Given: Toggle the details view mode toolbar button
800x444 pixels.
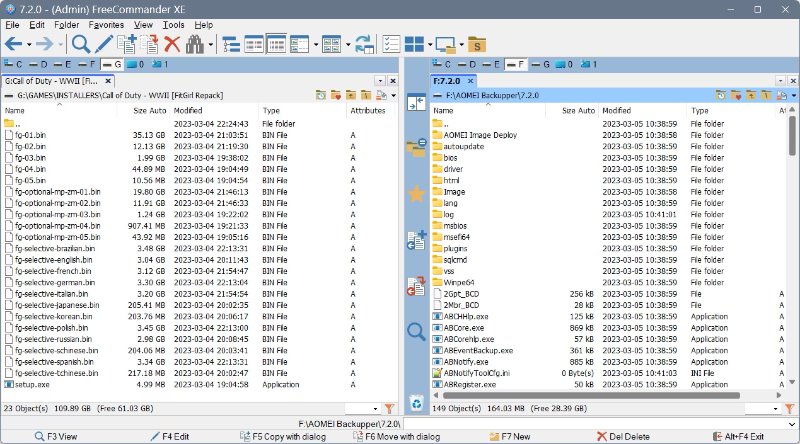Looking at the screenshot, I should click(x=276, y=44).
